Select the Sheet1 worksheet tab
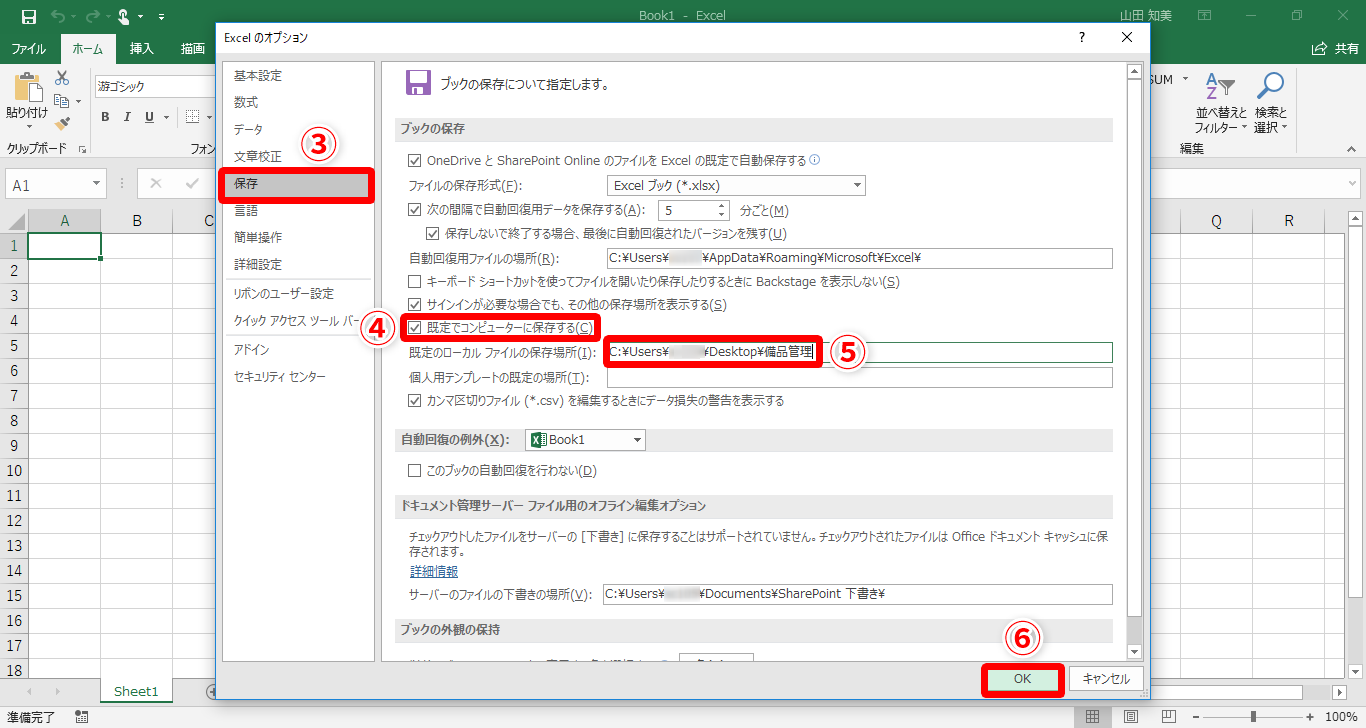Viewport: 1366px width, 728px height. point(136,691)
